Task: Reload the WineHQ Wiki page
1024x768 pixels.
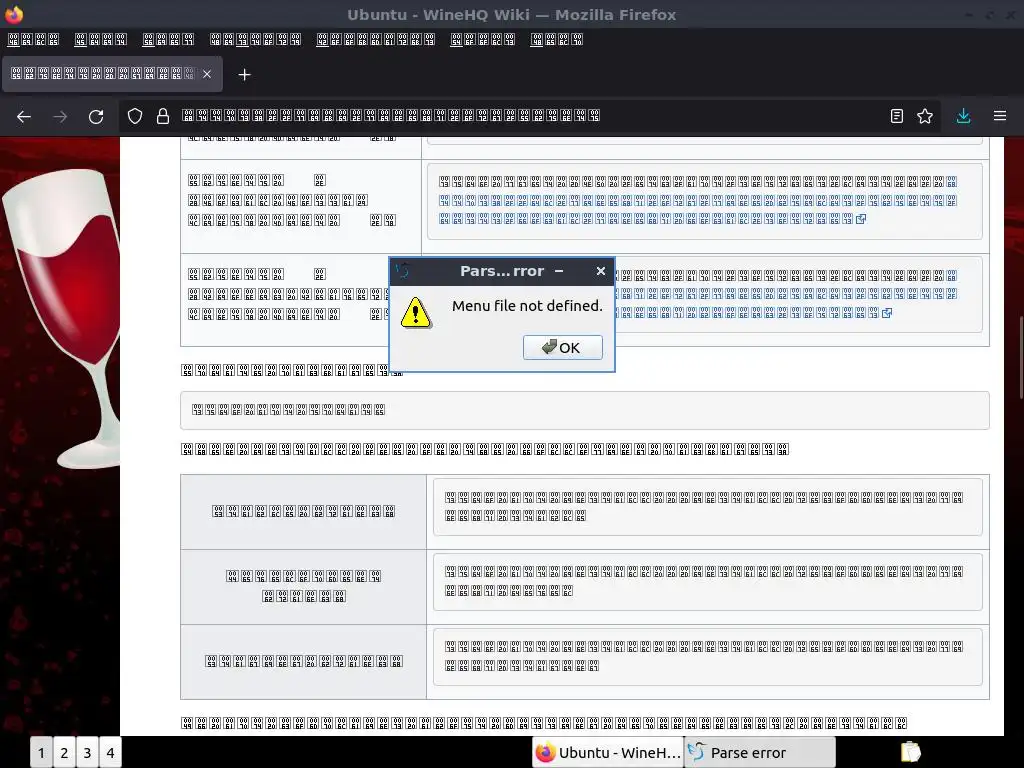Action: (x=96, y=116)
